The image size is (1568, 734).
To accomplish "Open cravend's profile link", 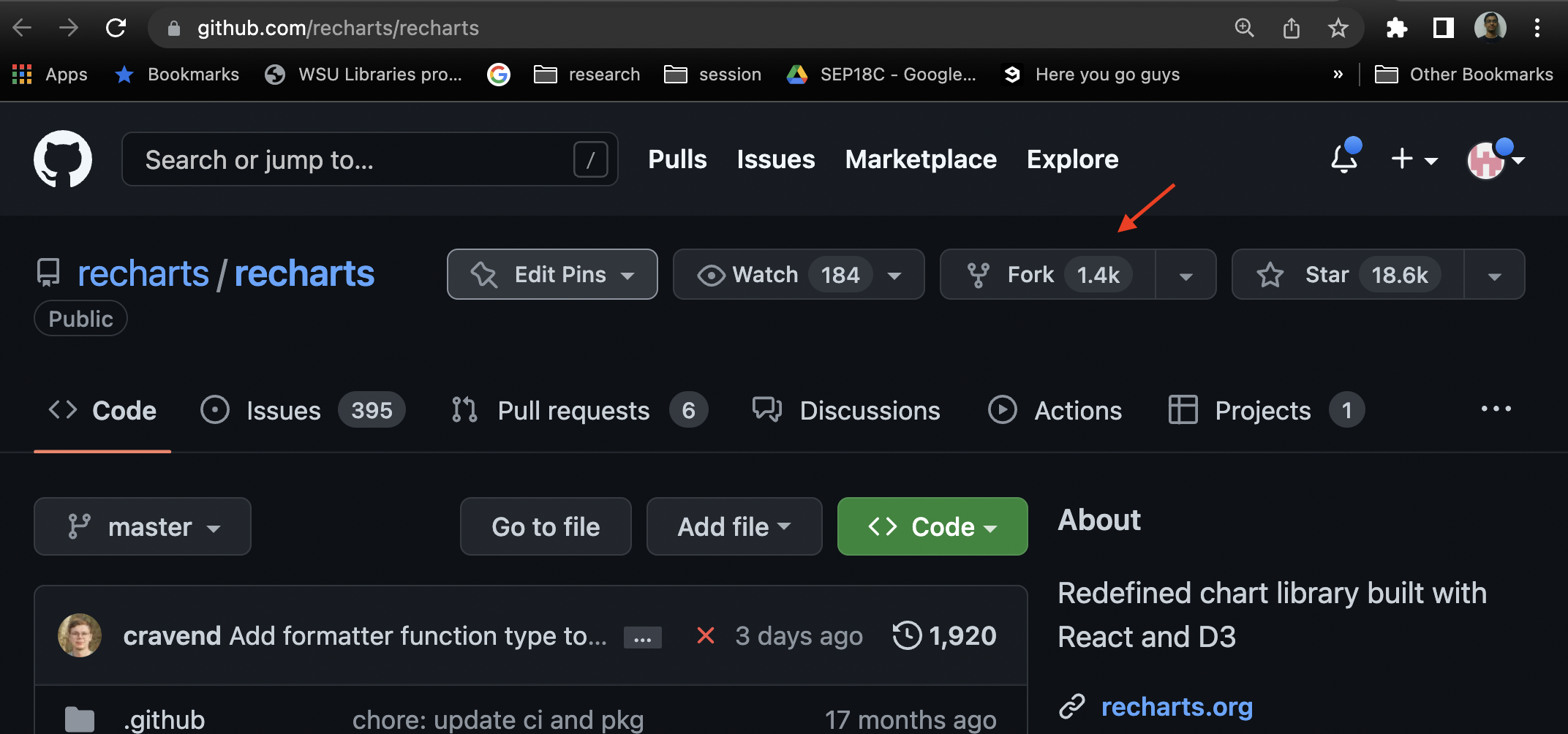I will coord(172,635).
